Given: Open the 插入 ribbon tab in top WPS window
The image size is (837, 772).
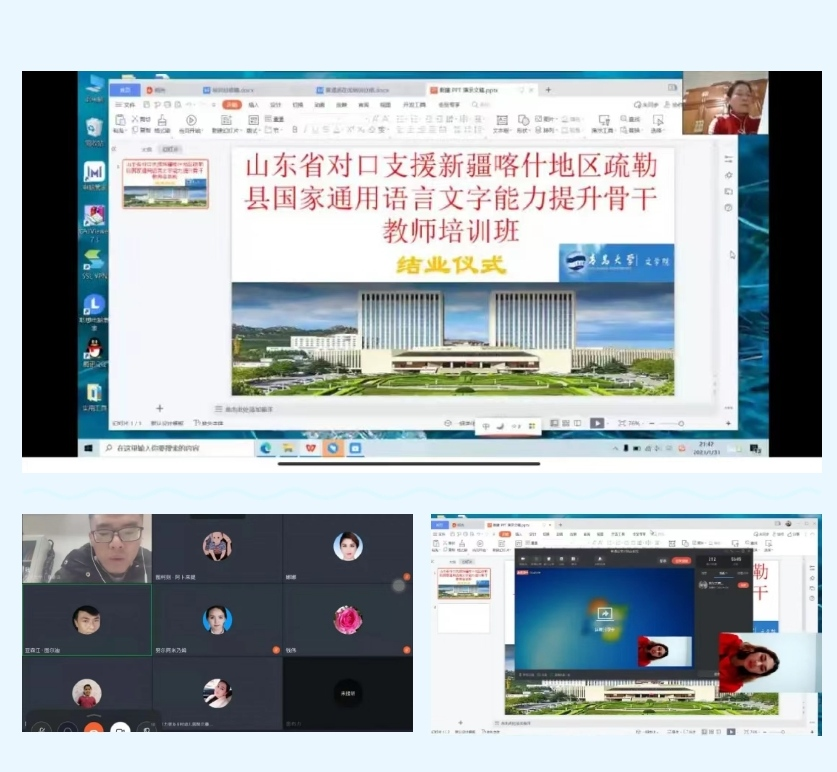Looking at the screenshot, I should 254,105.
